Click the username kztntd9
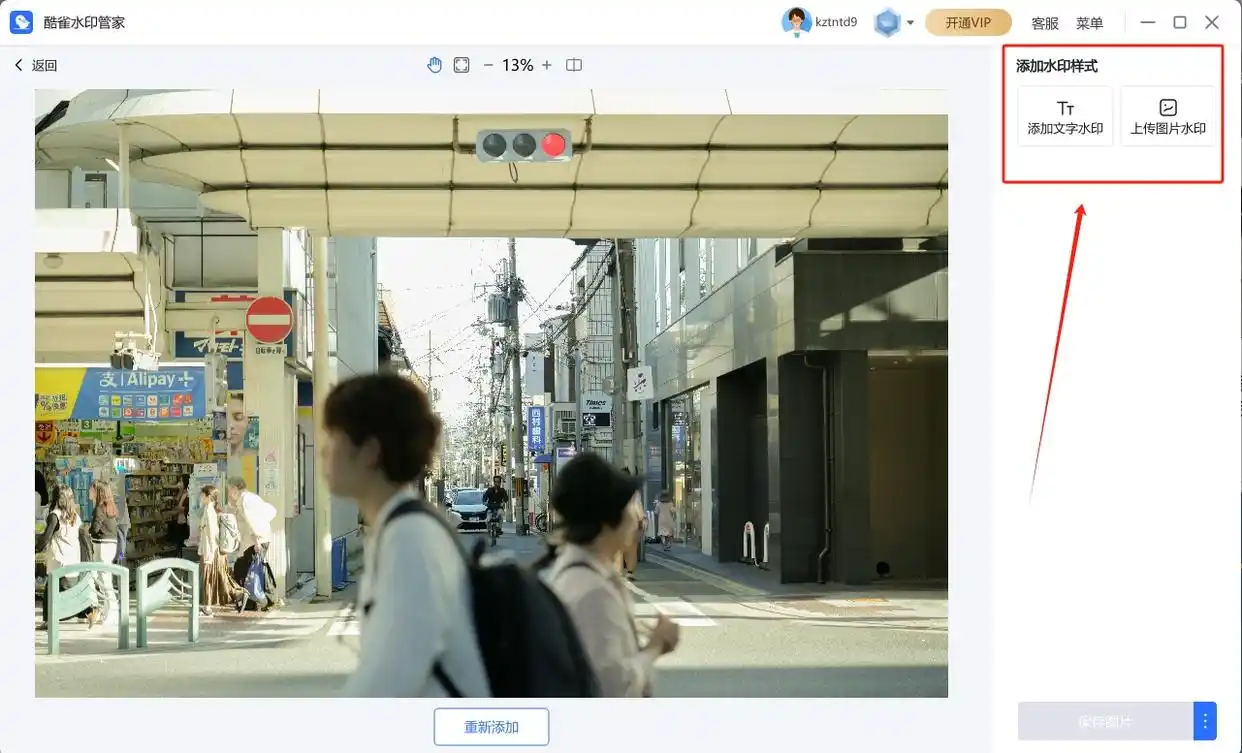The height and width of the screenshot is (753, 1242). (x=836, y=22)
